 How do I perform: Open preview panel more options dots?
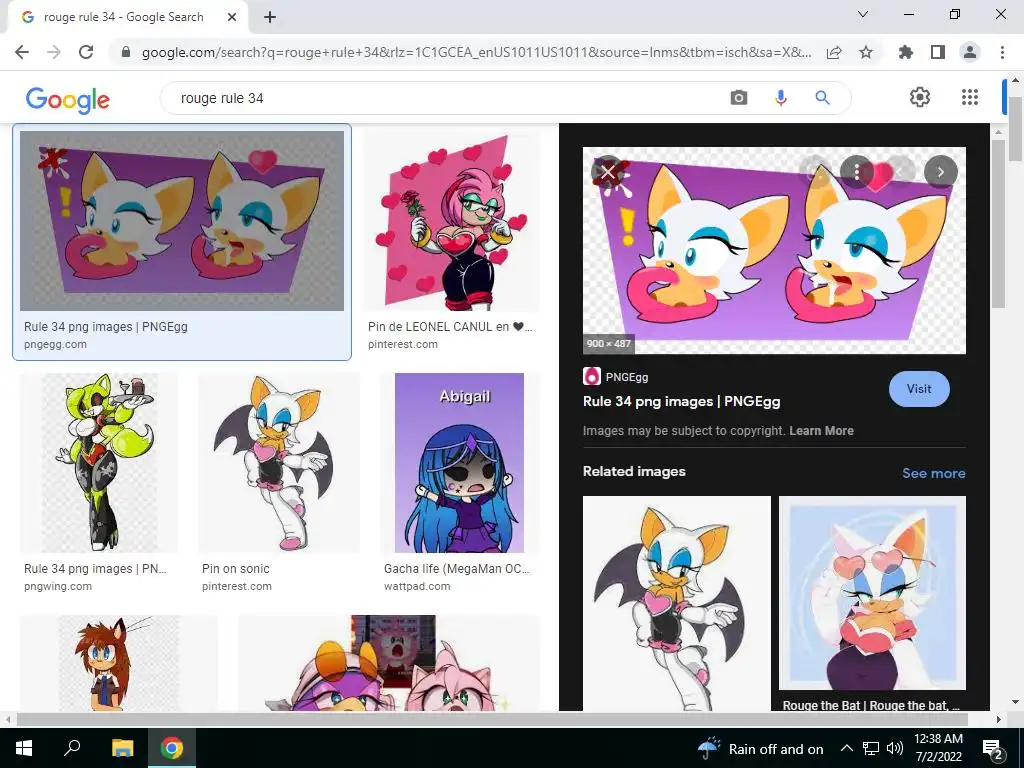pyautogui.click(x=856, y=172)
